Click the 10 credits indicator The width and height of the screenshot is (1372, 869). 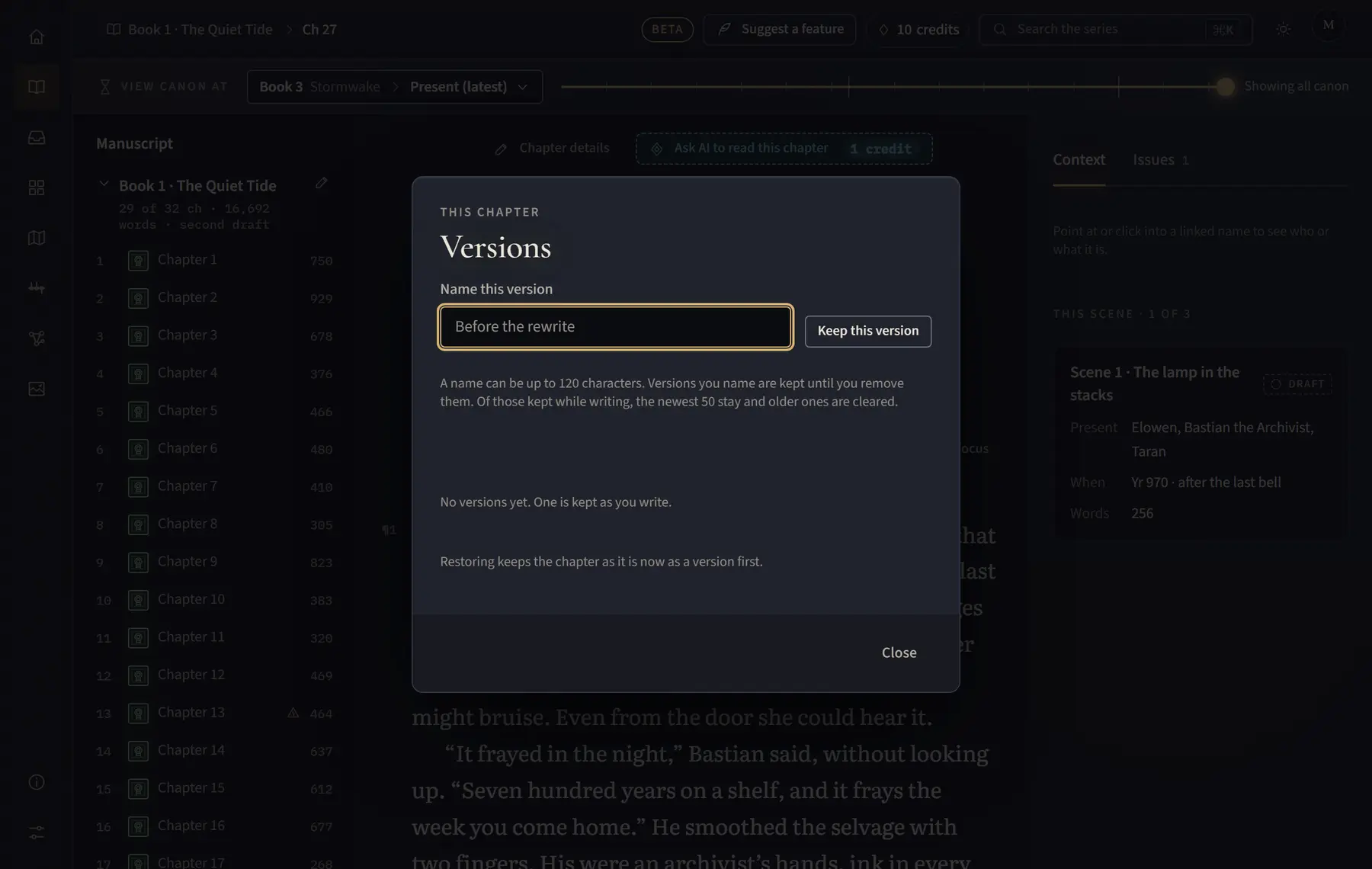click(918, 30)
